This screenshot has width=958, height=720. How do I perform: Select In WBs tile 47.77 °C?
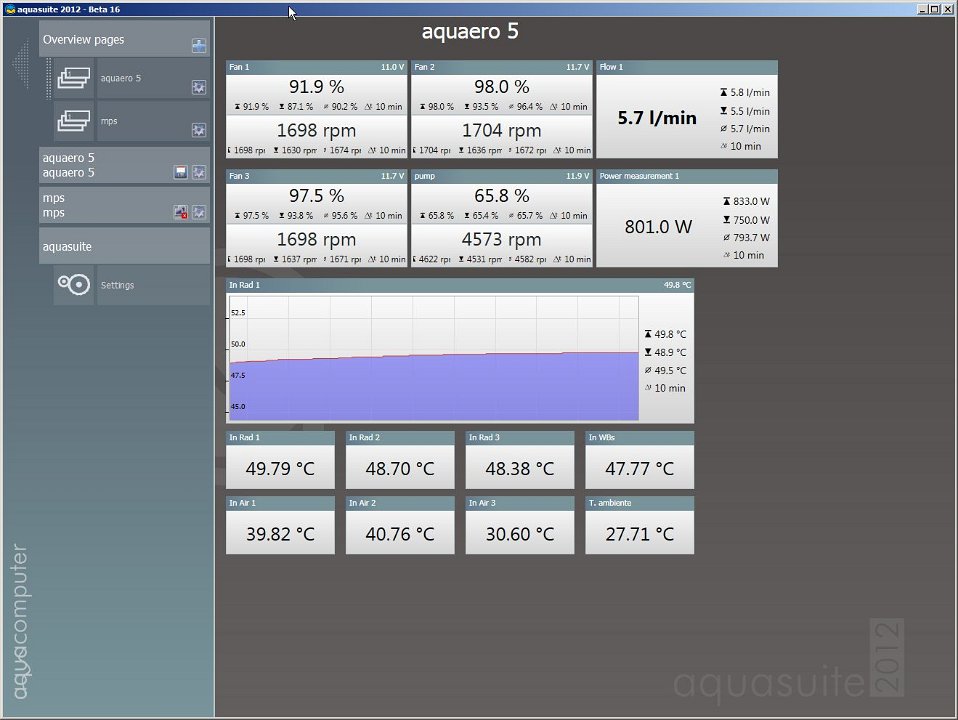coord(640,460)
